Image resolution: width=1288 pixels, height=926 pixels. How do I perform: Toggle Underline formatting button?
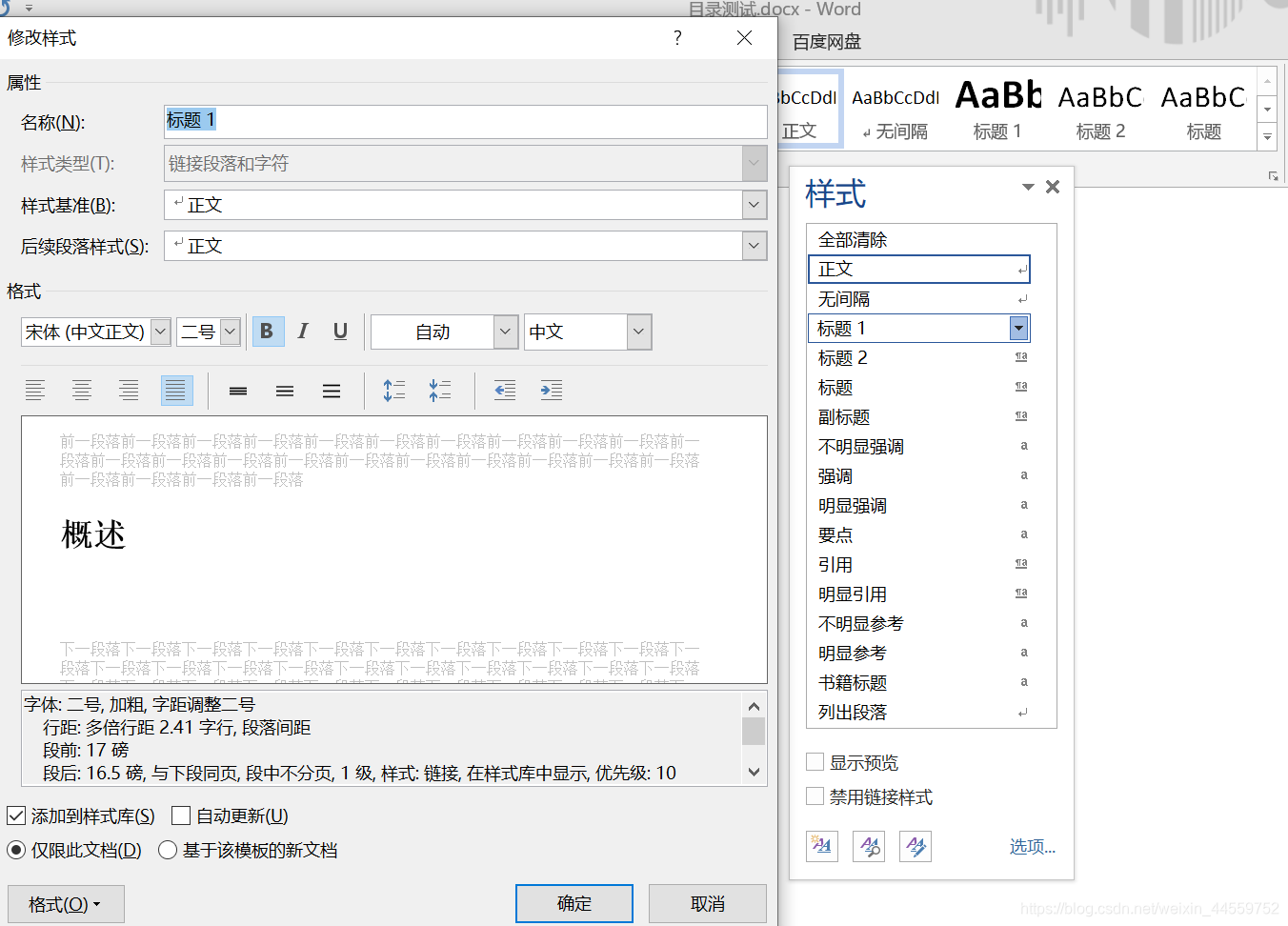[340, 332]
